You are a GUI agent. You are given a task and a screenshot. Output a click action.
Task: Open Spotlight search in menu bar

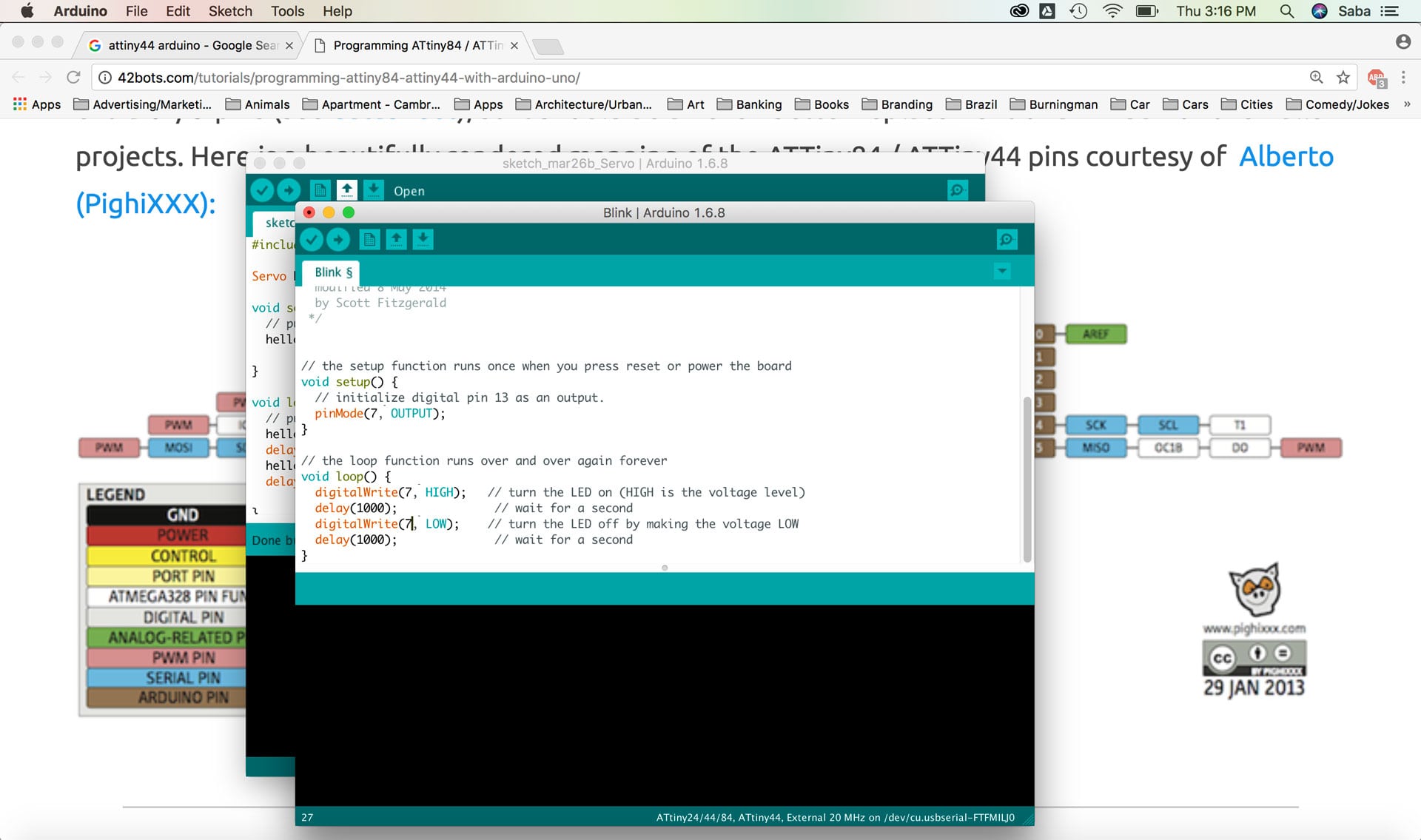pyautogui.click(x=1287, y=11)
